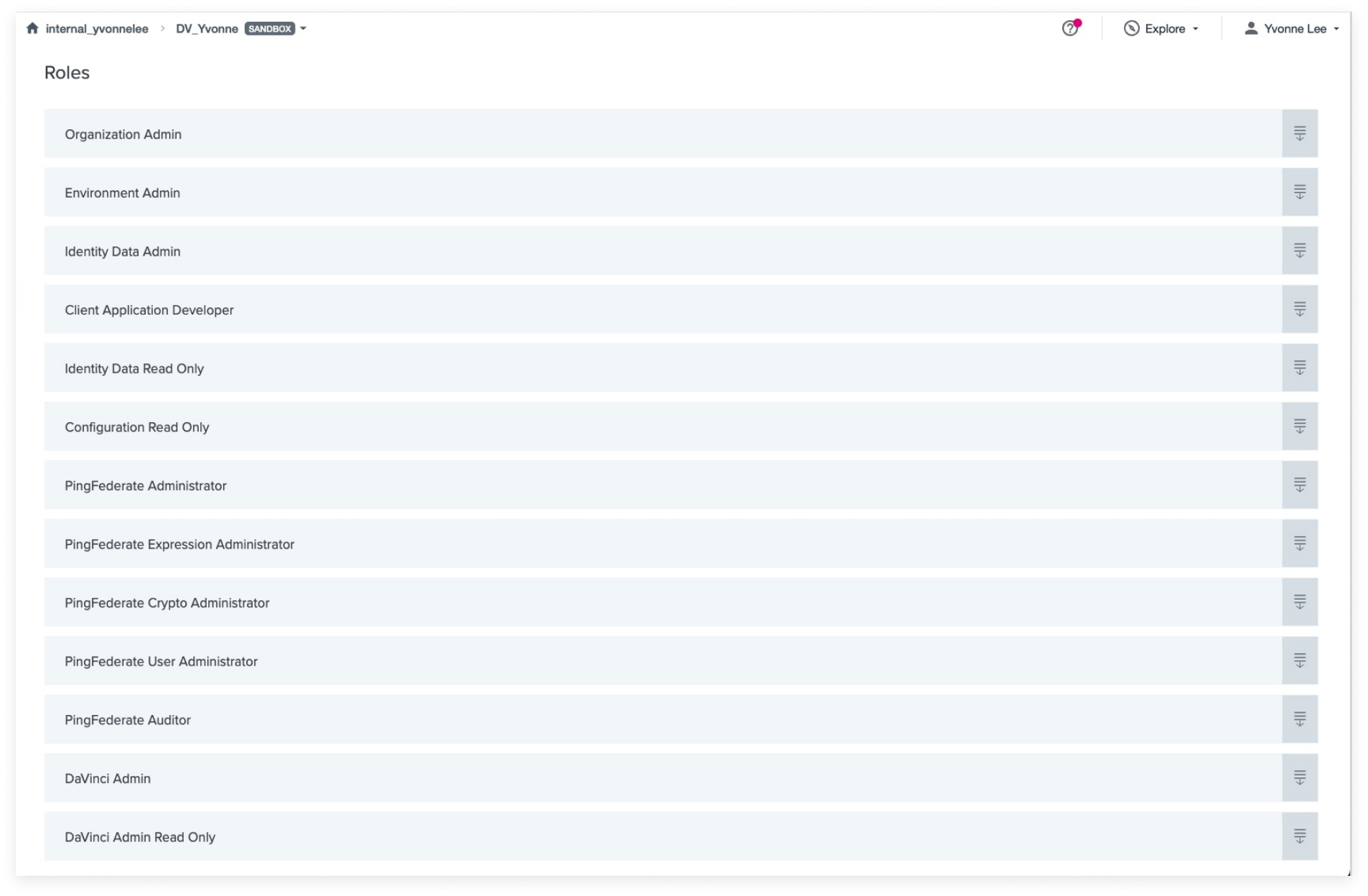1368x896 pixels.
Task: Select the Configuration Read Only role text
Action: coord(137,427)
